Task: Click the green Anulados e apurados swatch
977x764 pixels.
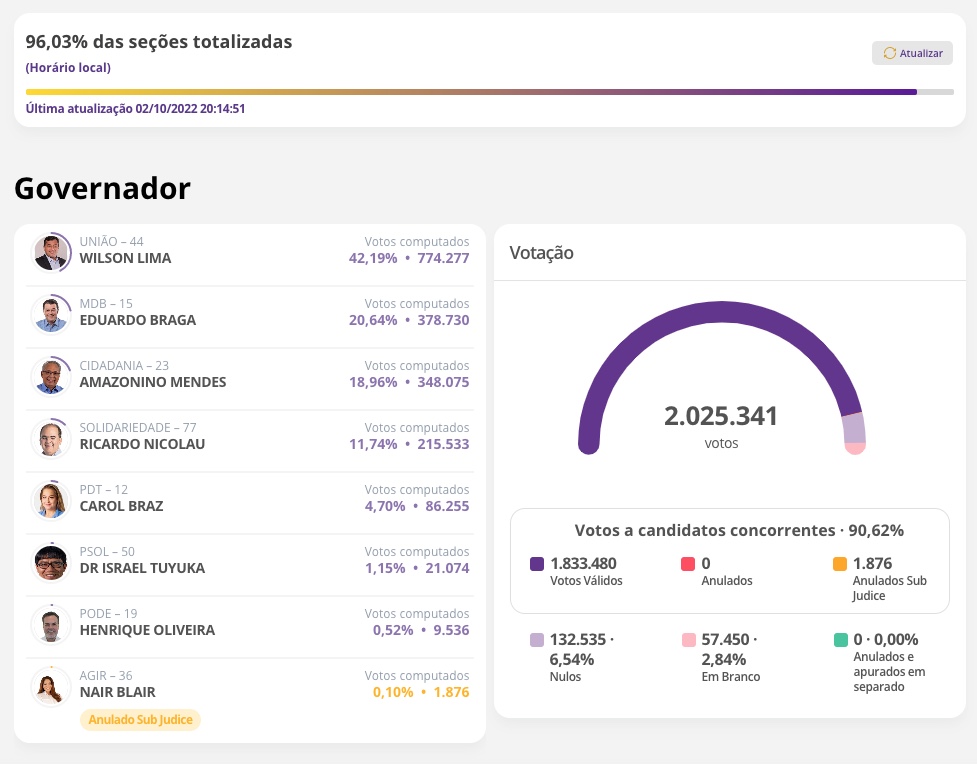Action: click(839, 640)
